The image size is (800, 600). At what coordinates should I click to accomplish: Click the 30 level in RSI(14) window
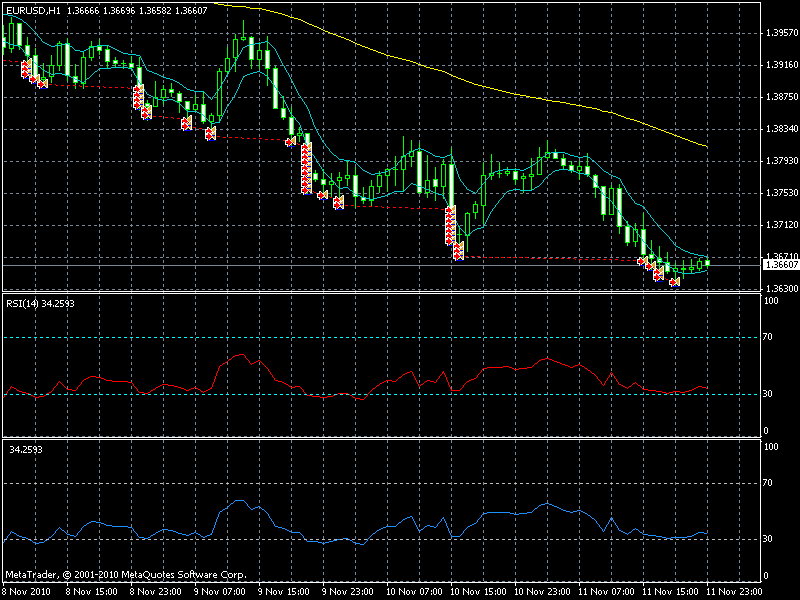click(768, 394)
